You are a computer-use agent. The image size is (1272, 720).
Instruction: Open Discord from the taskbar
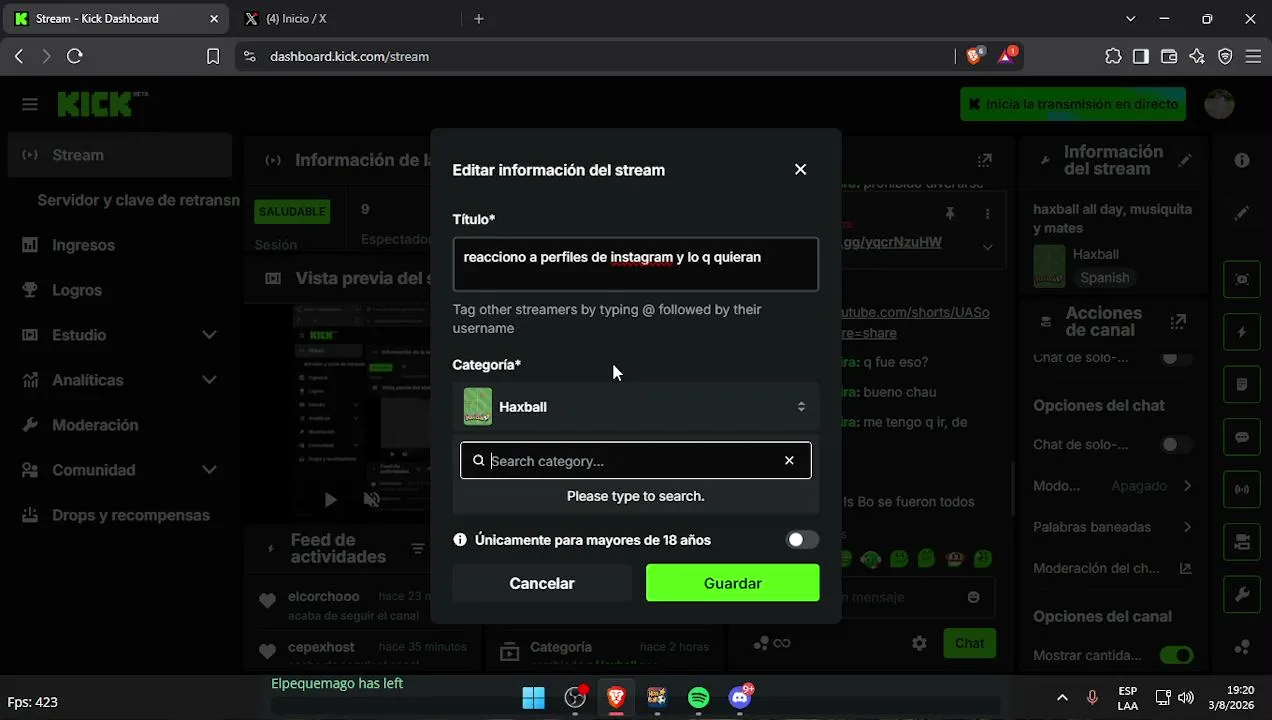pyautogui.click(x=740, y=698)
